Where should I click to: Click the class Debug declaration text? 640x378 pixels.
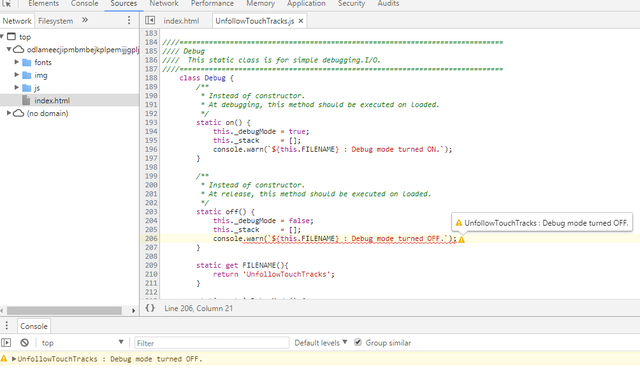click(x=206, y=78)
